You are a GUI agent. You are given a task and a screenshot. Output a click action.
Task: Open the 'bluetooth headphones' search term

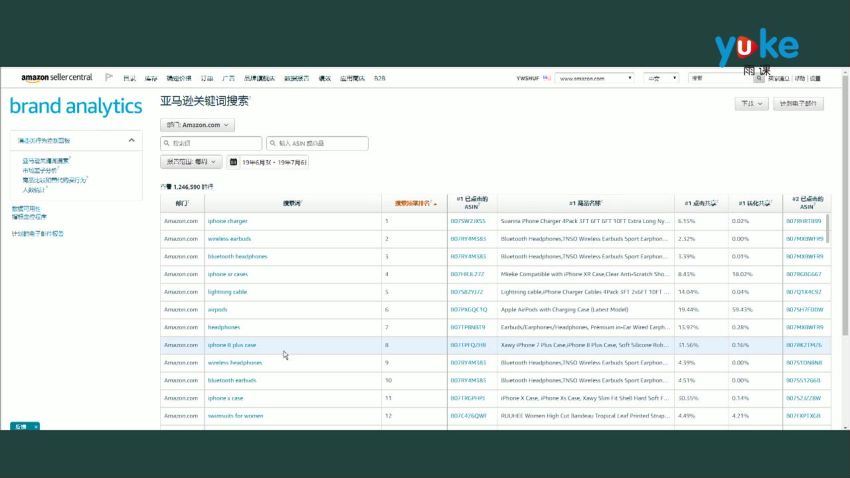(x=237, y=256)
